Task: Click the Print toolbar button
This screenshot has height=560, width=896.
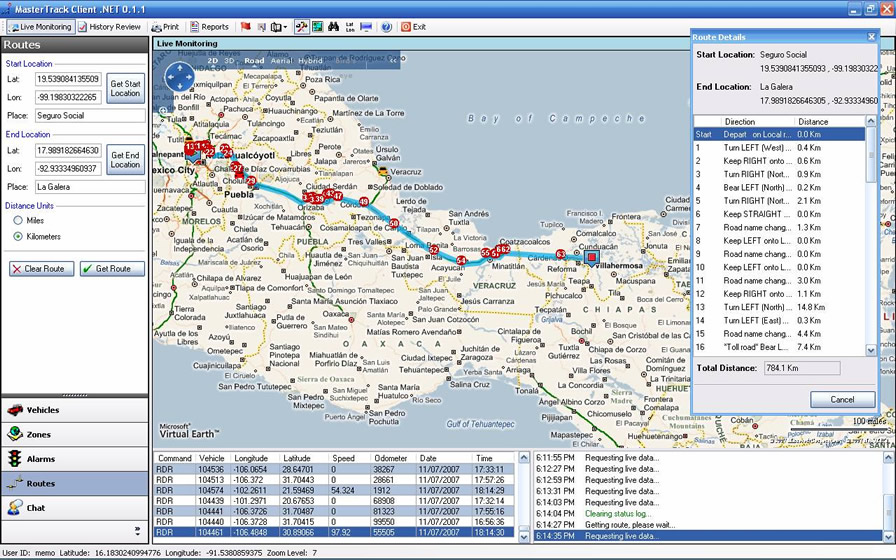Action: [x=165, y=27]
